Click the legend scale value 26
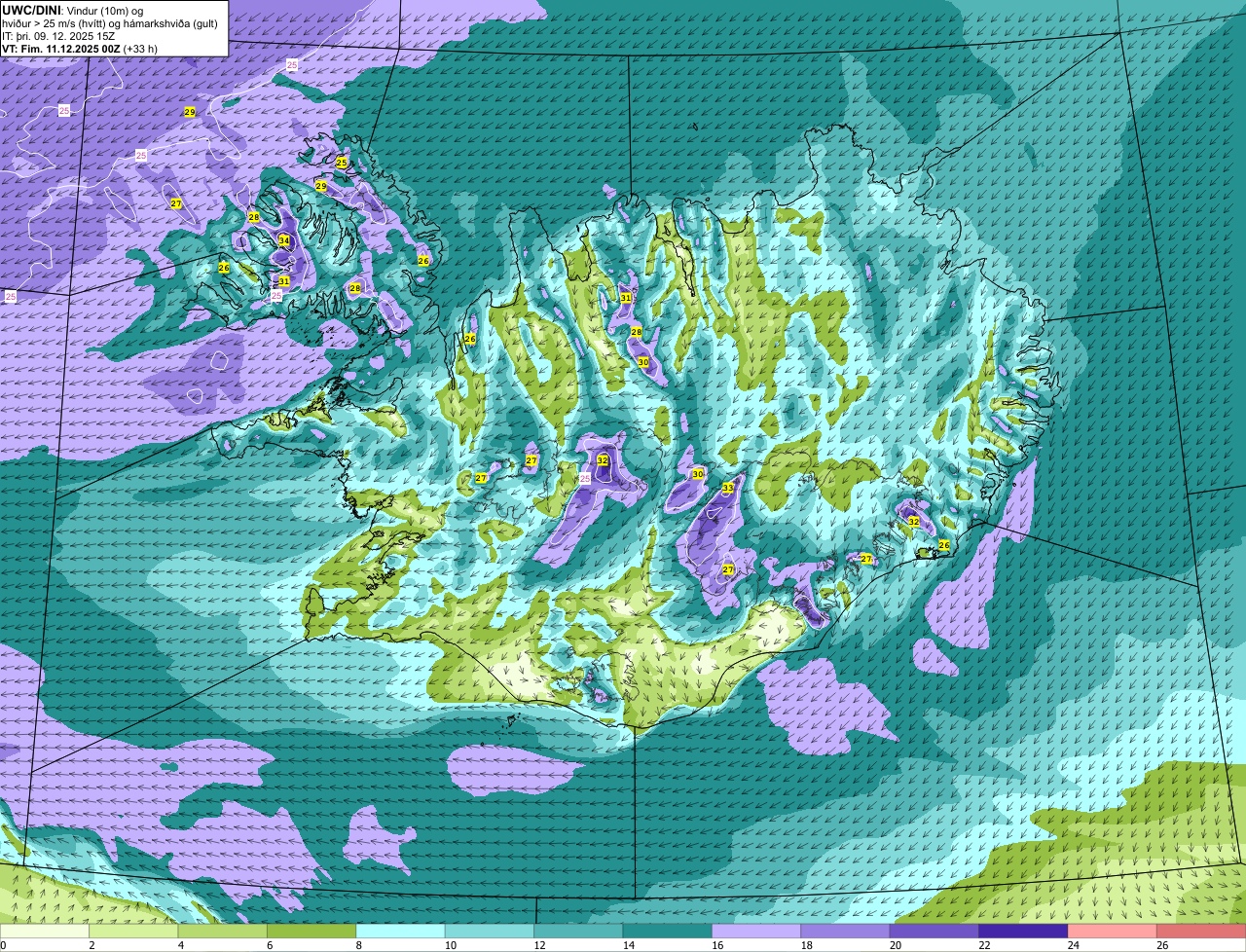This screenshot has height=952, width=1246. tap(1162, 945)
